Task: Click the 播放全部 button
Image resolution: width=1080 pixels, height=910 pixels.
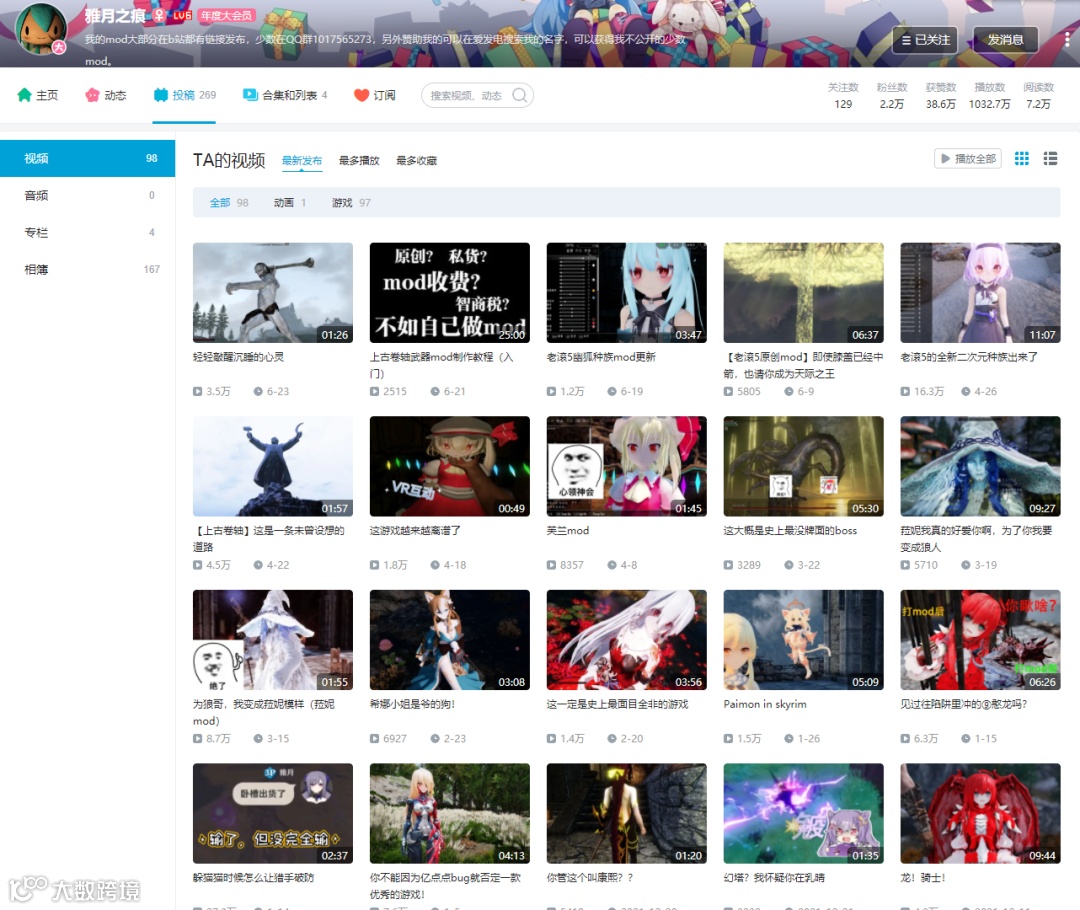Action: tap(968, 158)
